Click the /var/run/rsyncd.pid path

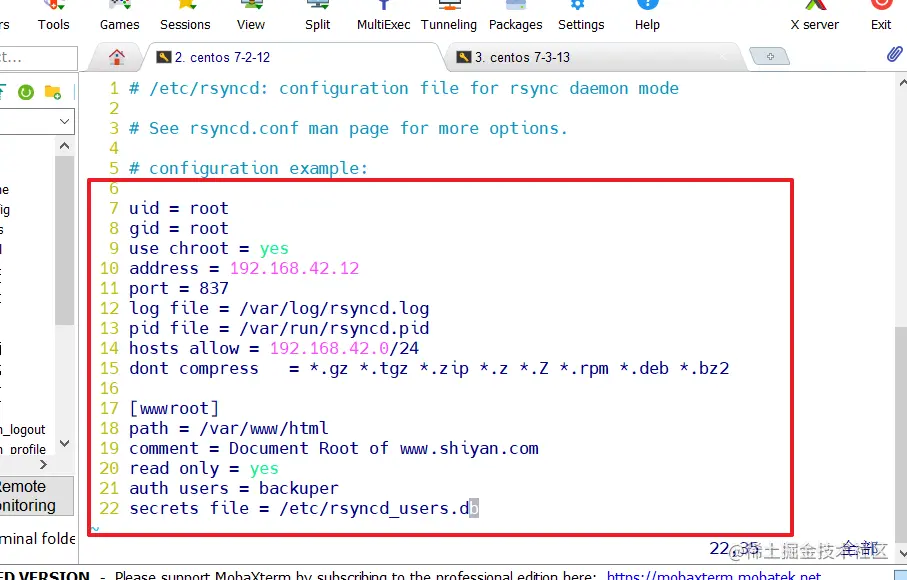tap(334, 328)
